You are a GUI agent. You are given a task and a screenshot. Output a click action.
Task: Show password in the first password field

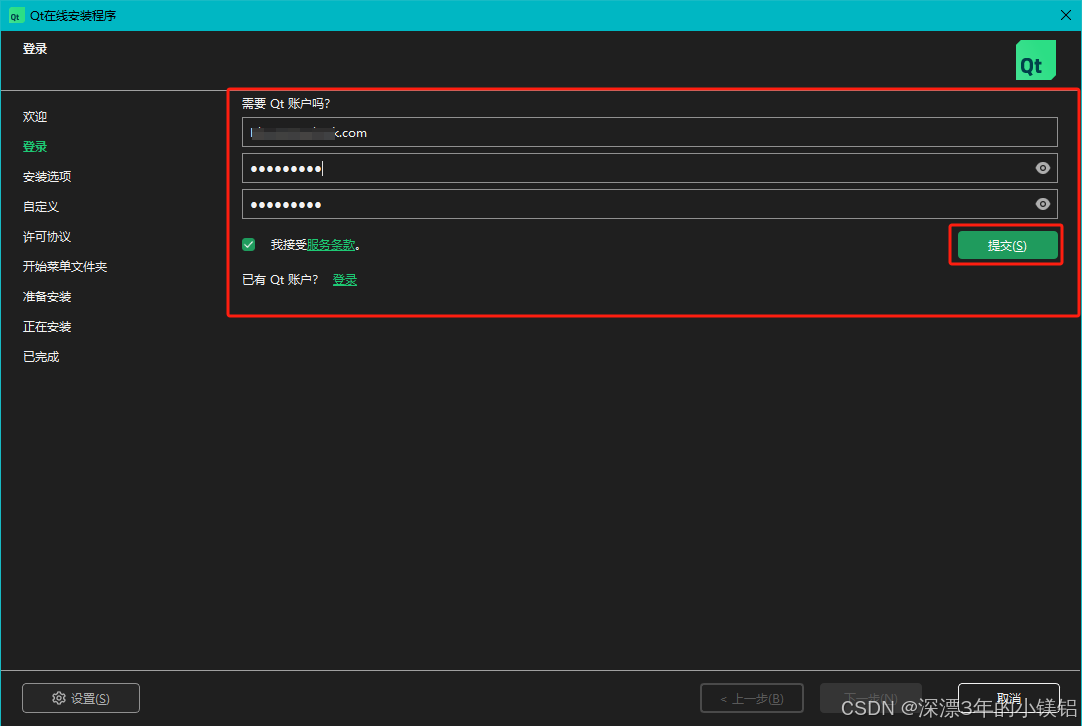[x=1043, y=168]
